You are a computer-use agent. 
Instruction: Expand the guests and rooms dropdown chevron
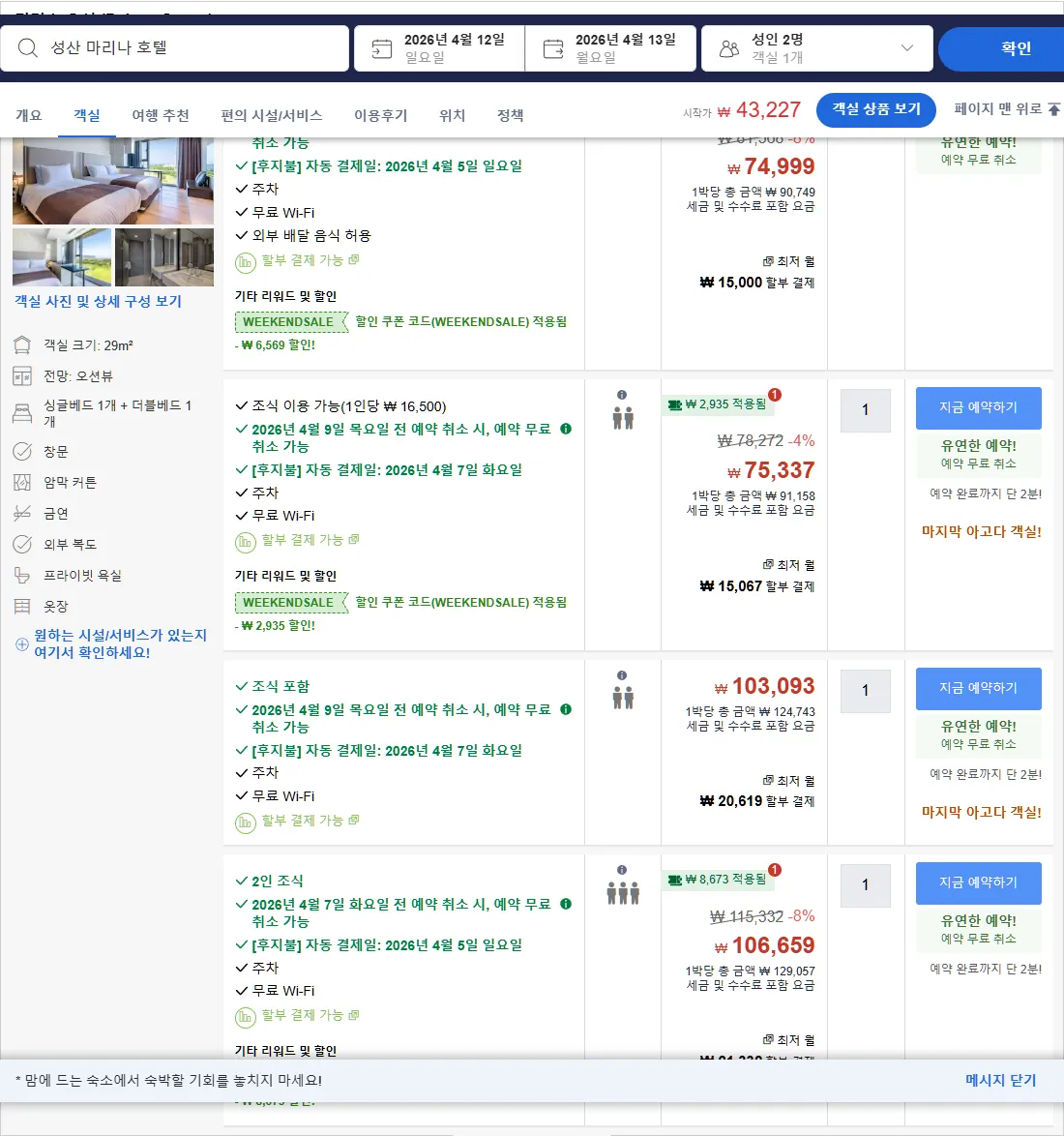coord(907,47)
